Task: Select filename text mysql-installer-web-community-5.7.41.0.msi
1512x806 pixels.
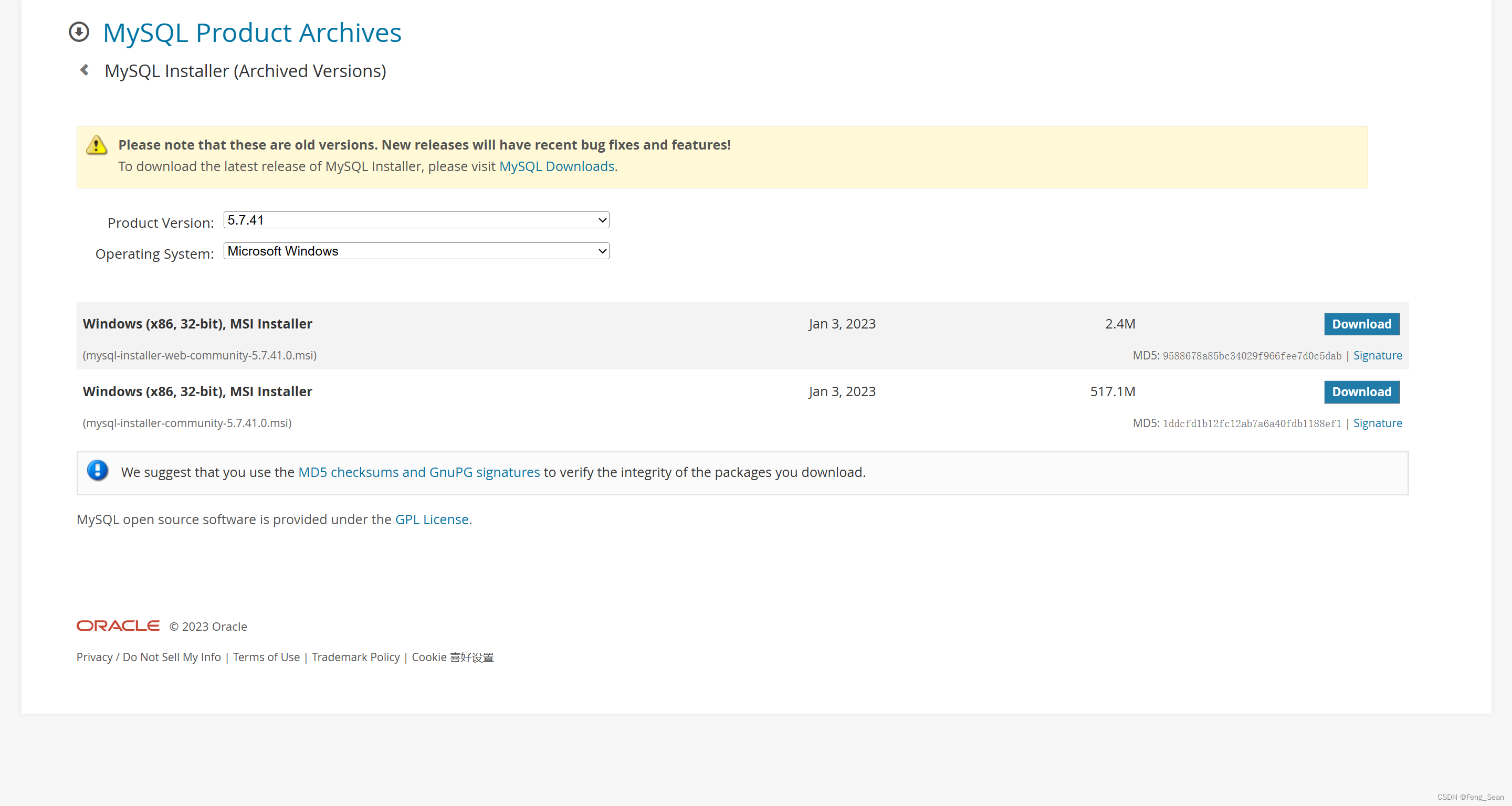Action: (x=199, y=355)
